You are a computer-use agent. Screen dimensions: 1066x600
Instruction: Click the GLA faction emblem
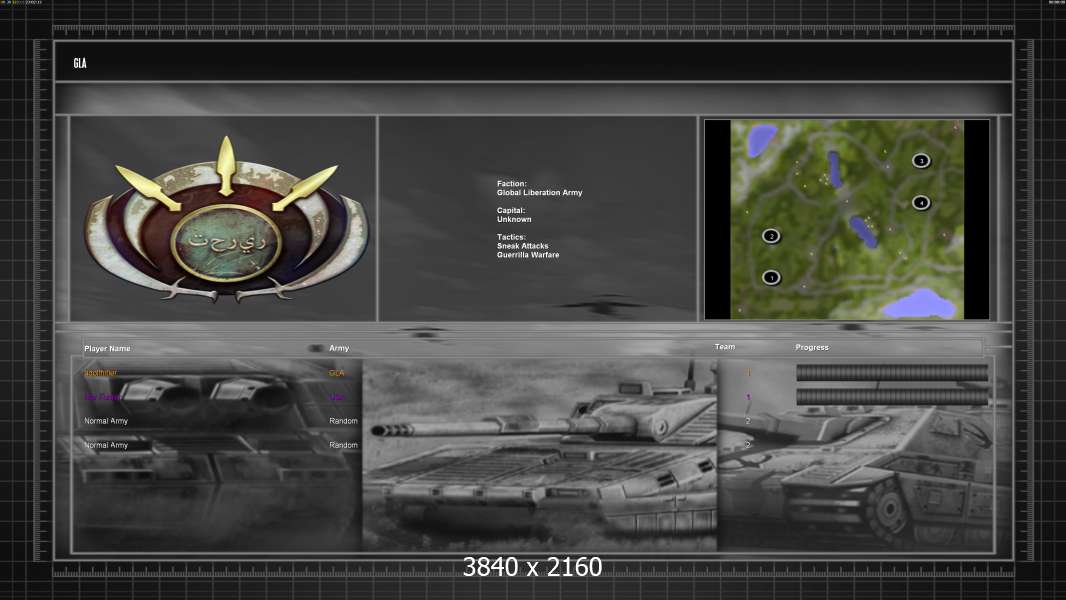click(226, 219)
